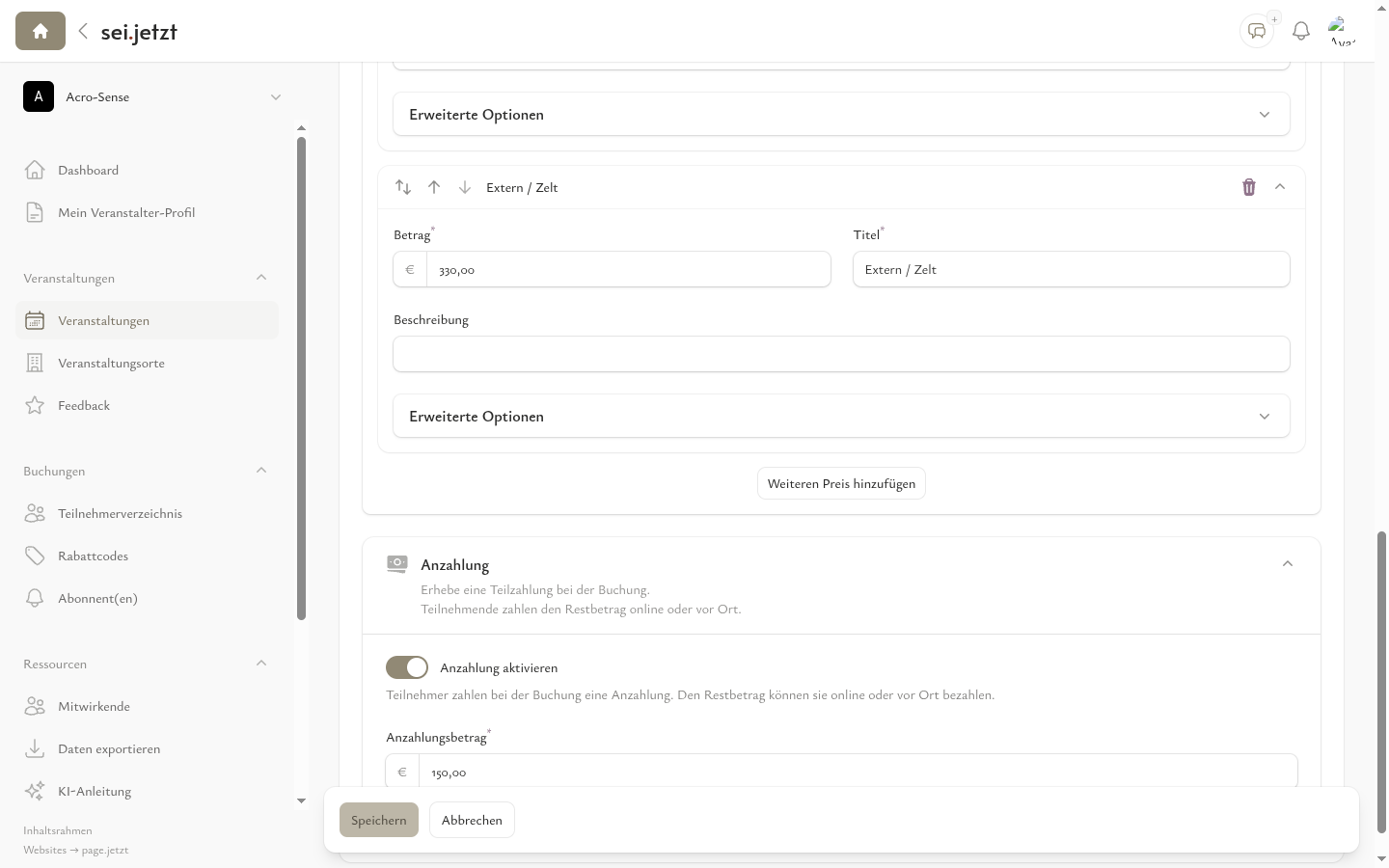Toggle Anzahlung aktivieren switch
The height and width of the screenshot is (868, 1389).
point(407,667)
